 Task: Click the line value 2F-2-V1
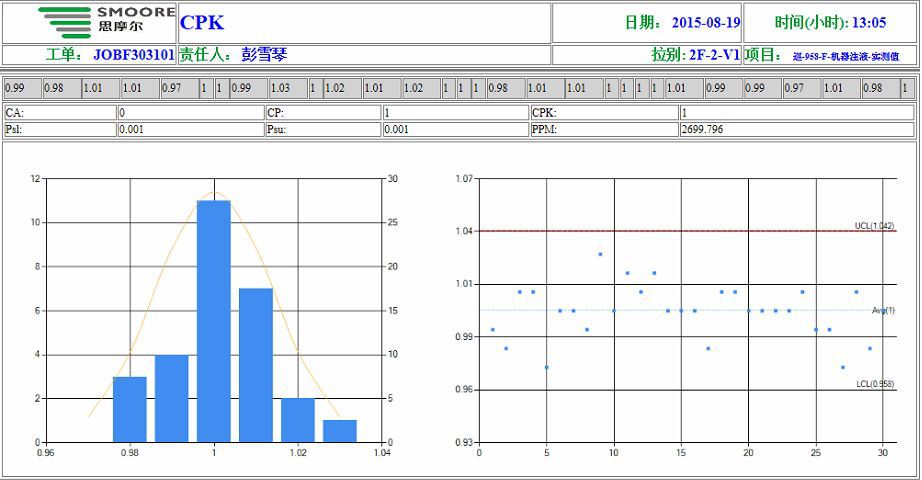coord(714,55)
